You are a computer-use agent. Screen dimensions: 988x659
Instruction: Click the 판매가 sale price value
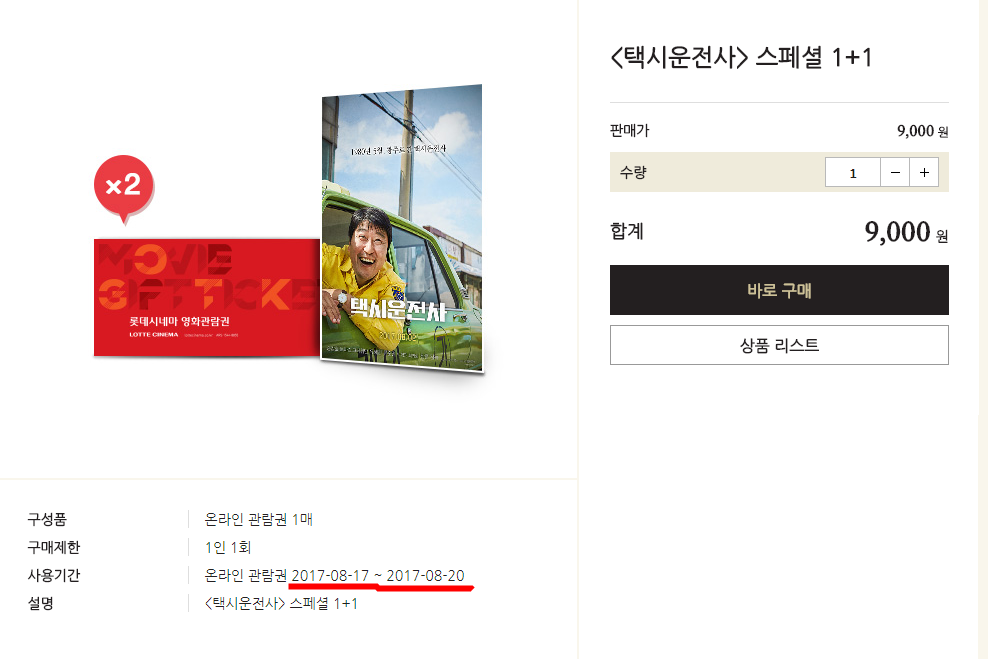922,131
